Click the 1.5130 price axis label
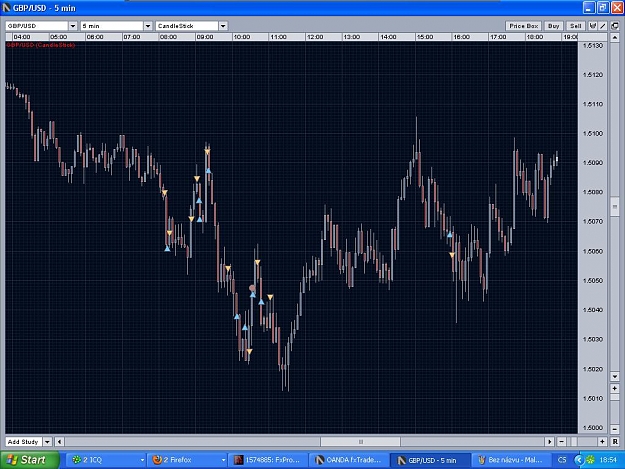Screen dimensions: 625x469 pyautogui.click(x=593, y=45)
